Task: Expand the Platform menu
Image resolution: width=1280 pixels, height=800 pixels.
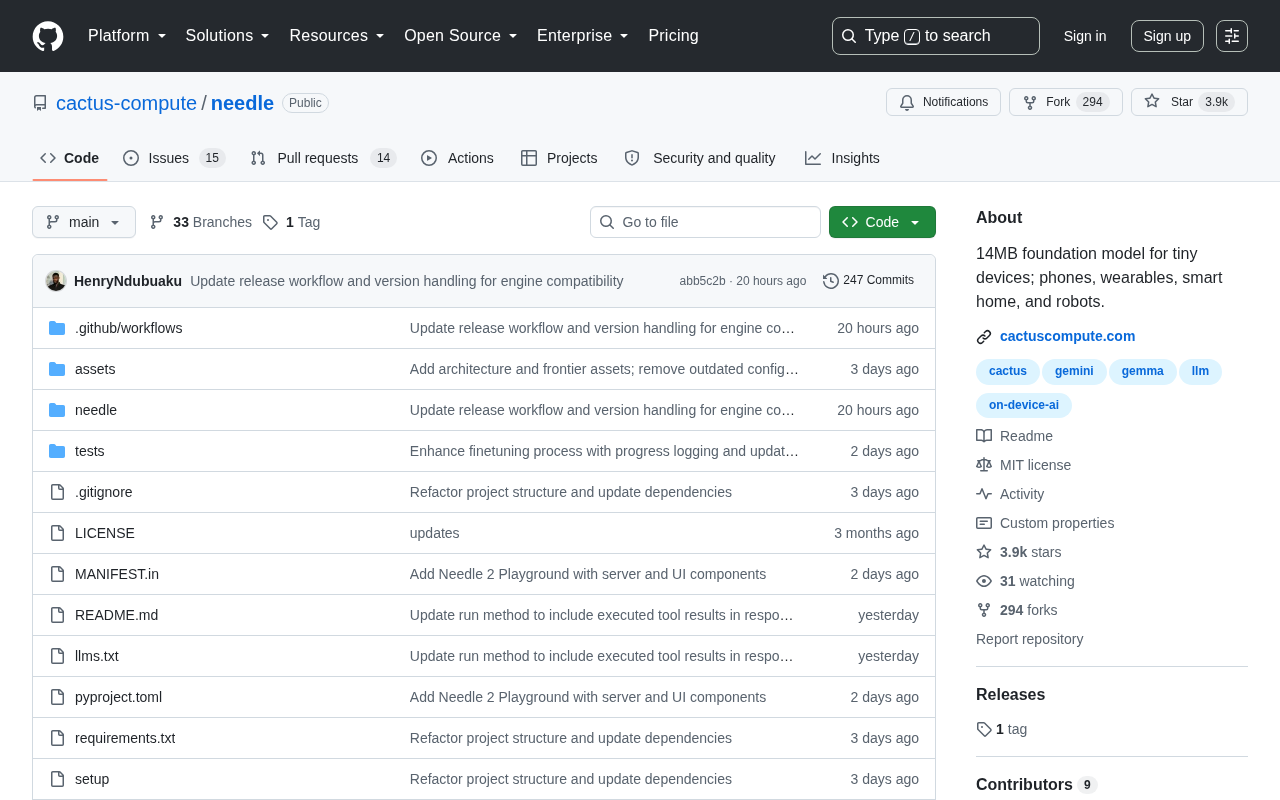Action: (x=127, y=36)
